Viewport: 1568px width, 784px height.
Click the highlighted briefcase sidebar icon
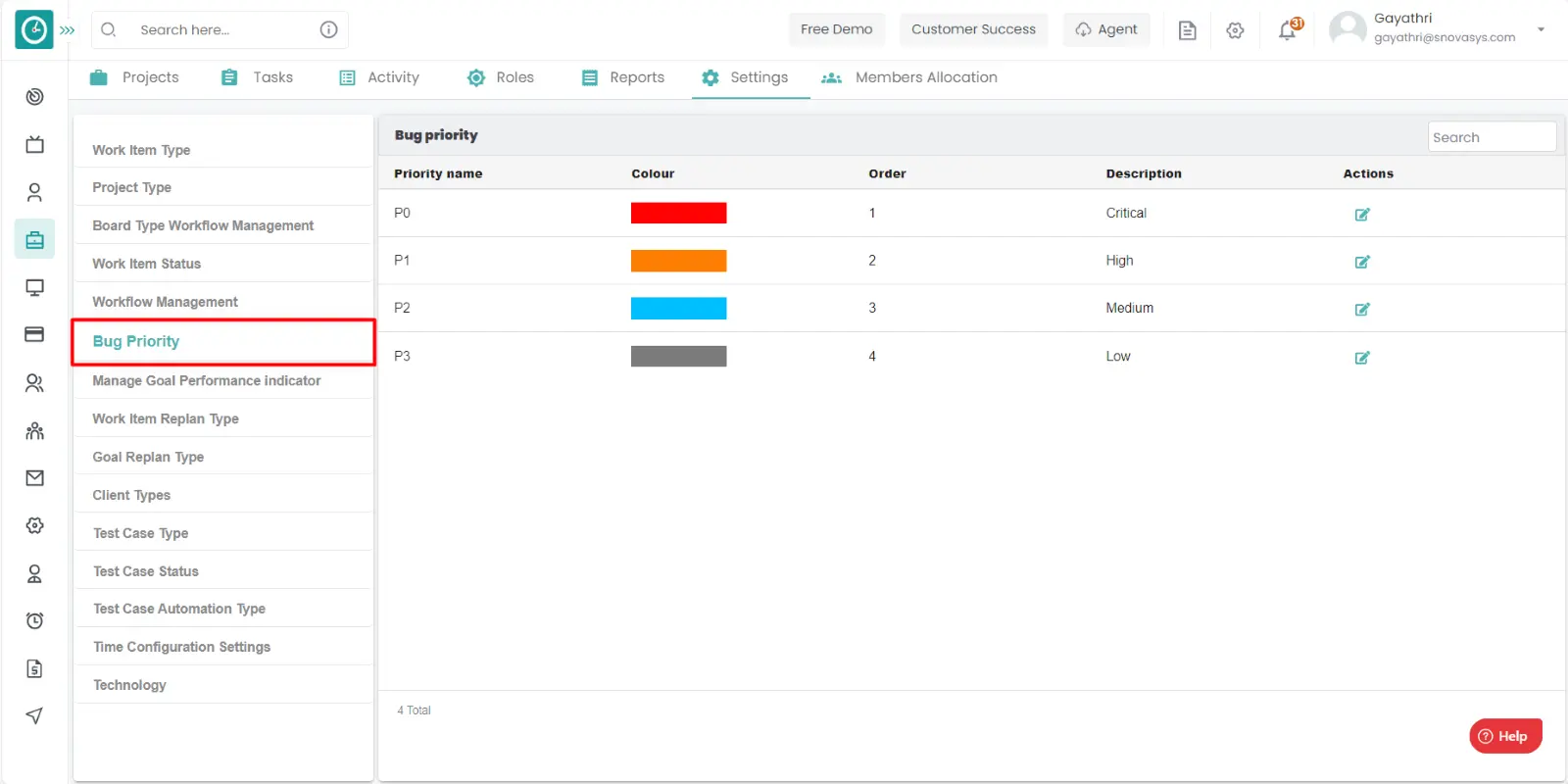tap(34, 239)
